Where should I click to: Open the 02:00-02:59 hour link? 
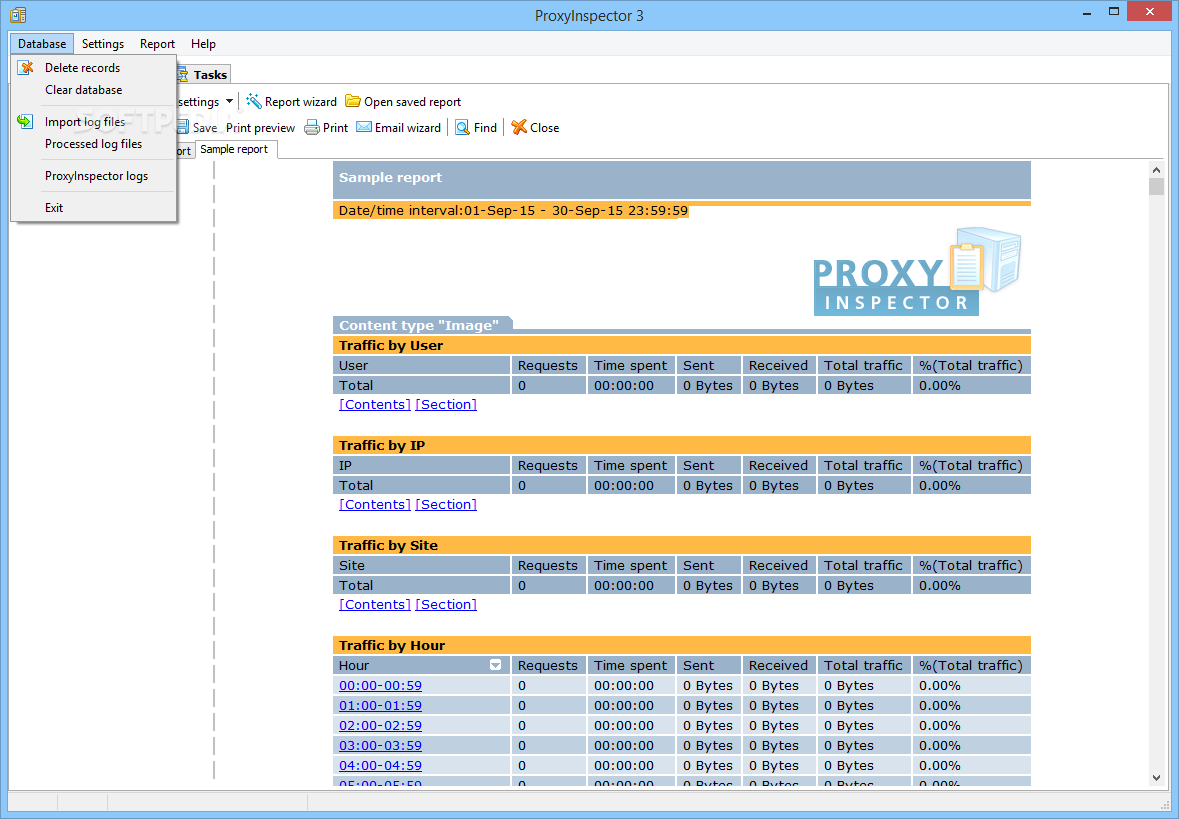click(x=380, y=726)
